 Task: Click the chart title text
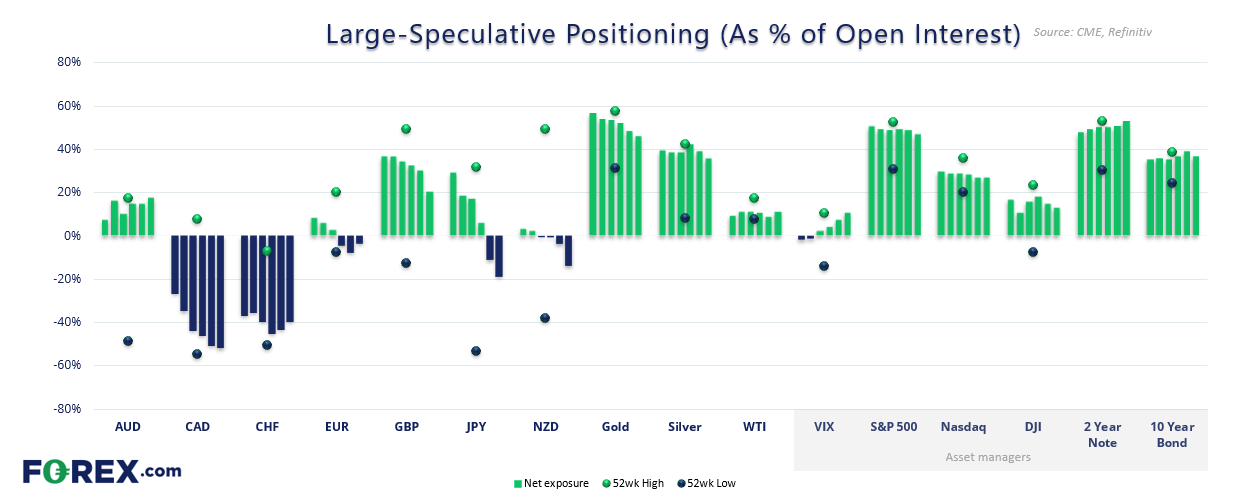672,34
